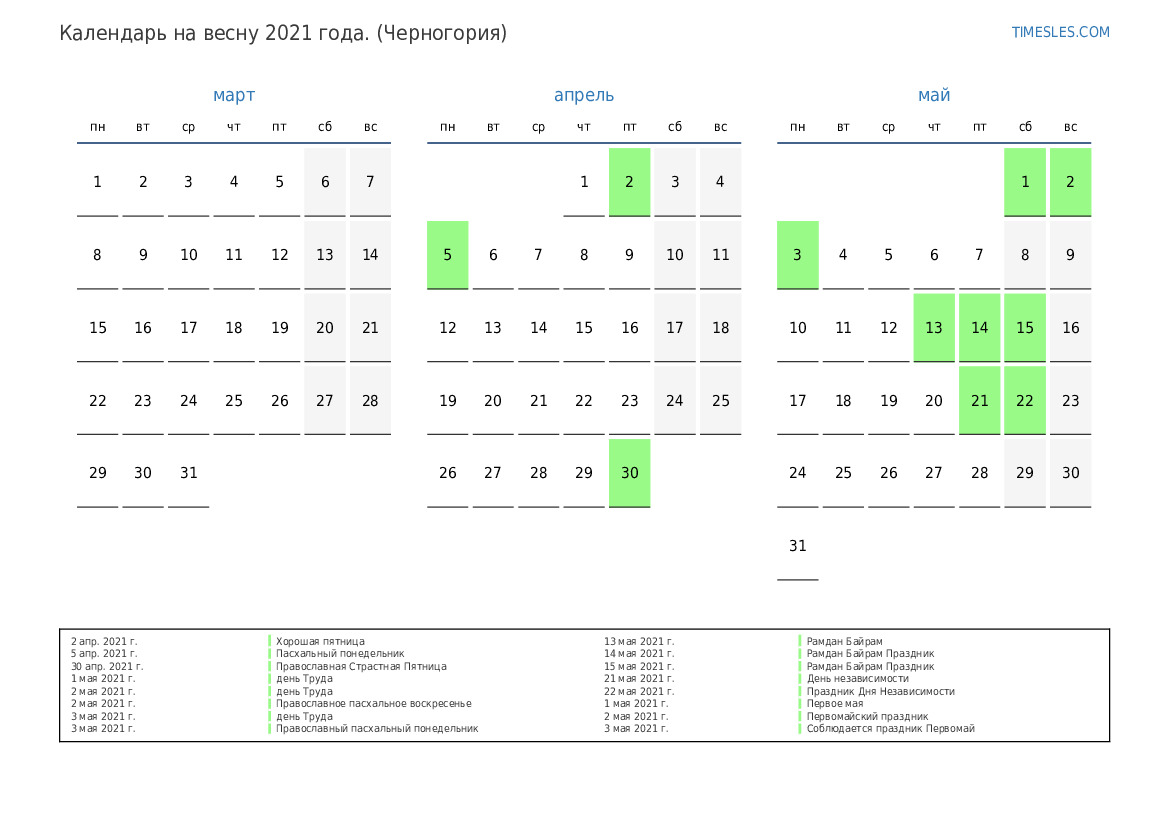Pick April 30 holiday cell

pyautogui.click(x=629, y=473)
